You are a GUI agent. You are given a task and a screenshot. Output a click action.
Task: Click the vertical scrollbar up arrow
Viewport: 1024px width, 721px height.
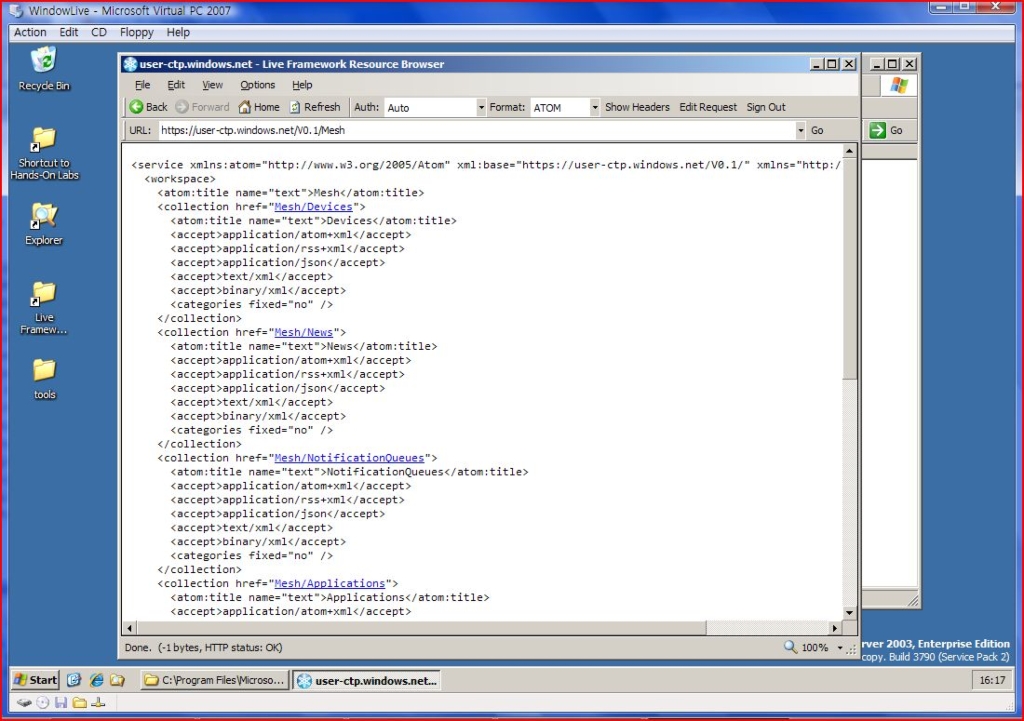(849, 151)
